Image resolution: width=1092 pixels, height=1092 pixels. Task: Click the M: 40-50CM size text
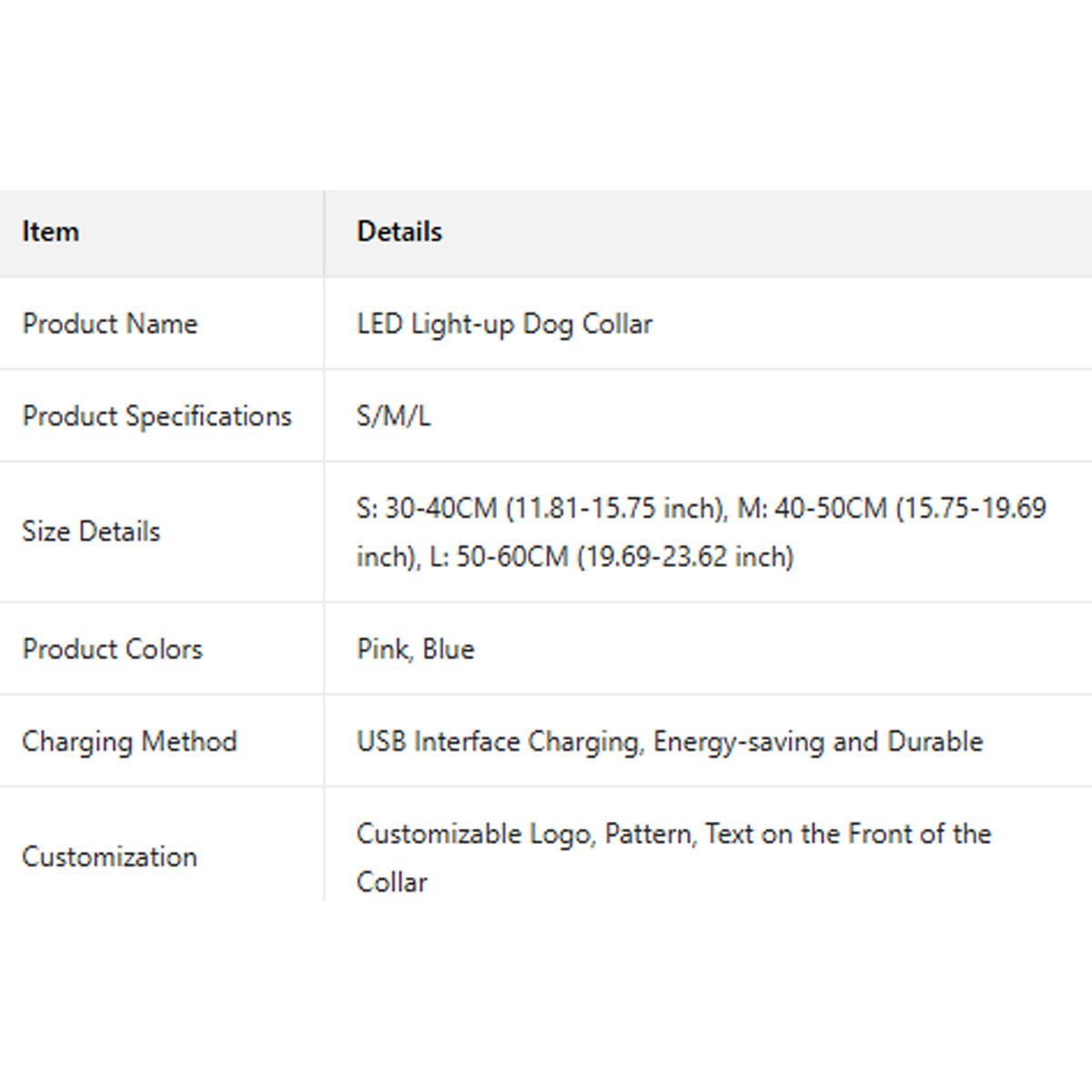click(x=812, y=508)
